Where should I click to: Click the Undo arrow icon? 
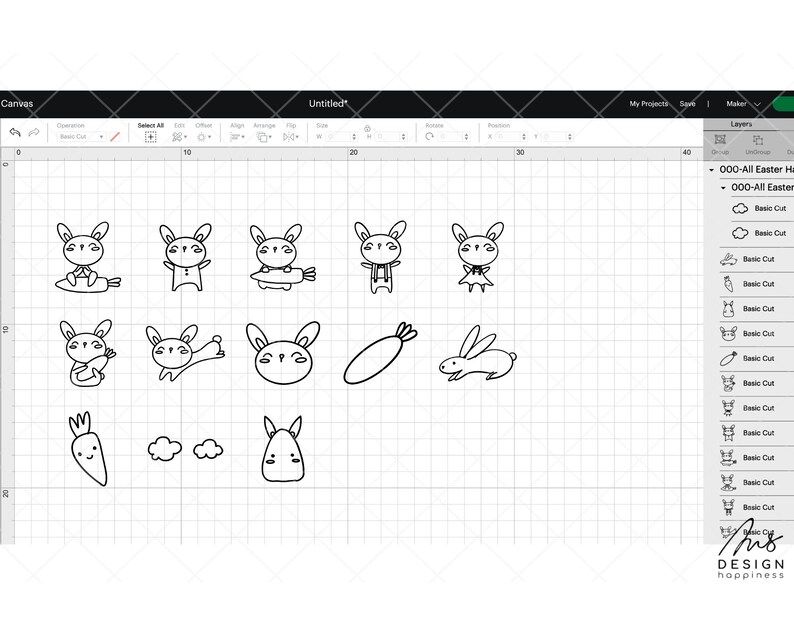click(x=15, y=133)
